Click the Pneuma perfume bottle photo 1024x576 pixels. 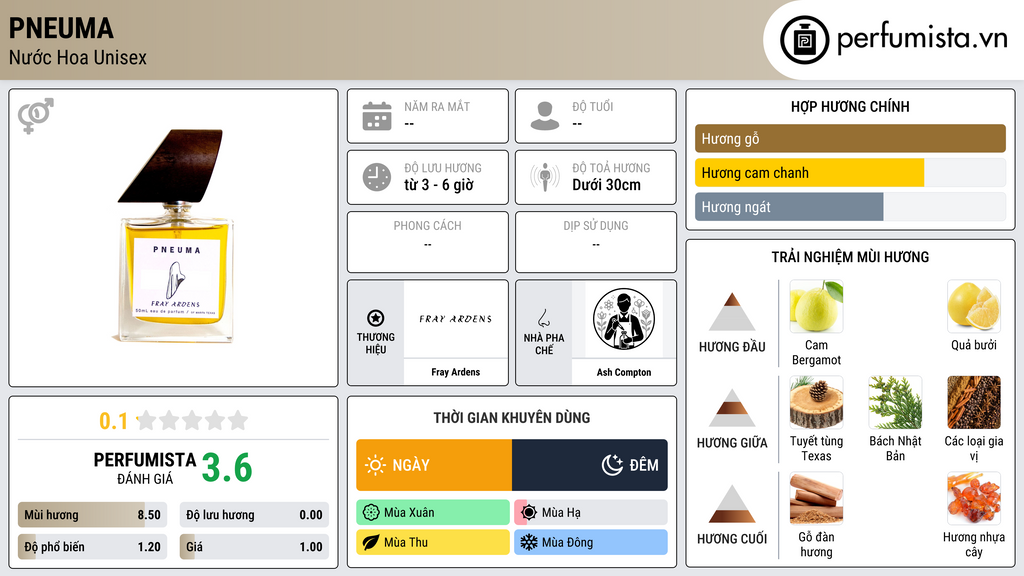174,236
